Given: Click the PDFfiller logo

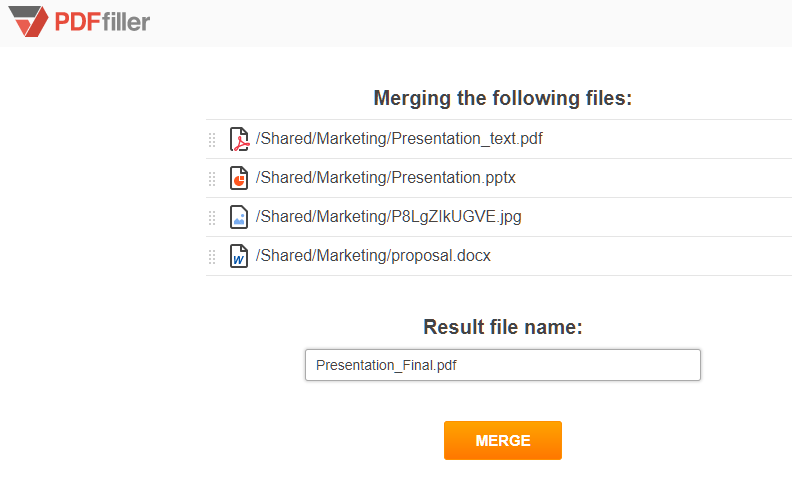Looking at the screenshot, I should [x=80, y=21].
